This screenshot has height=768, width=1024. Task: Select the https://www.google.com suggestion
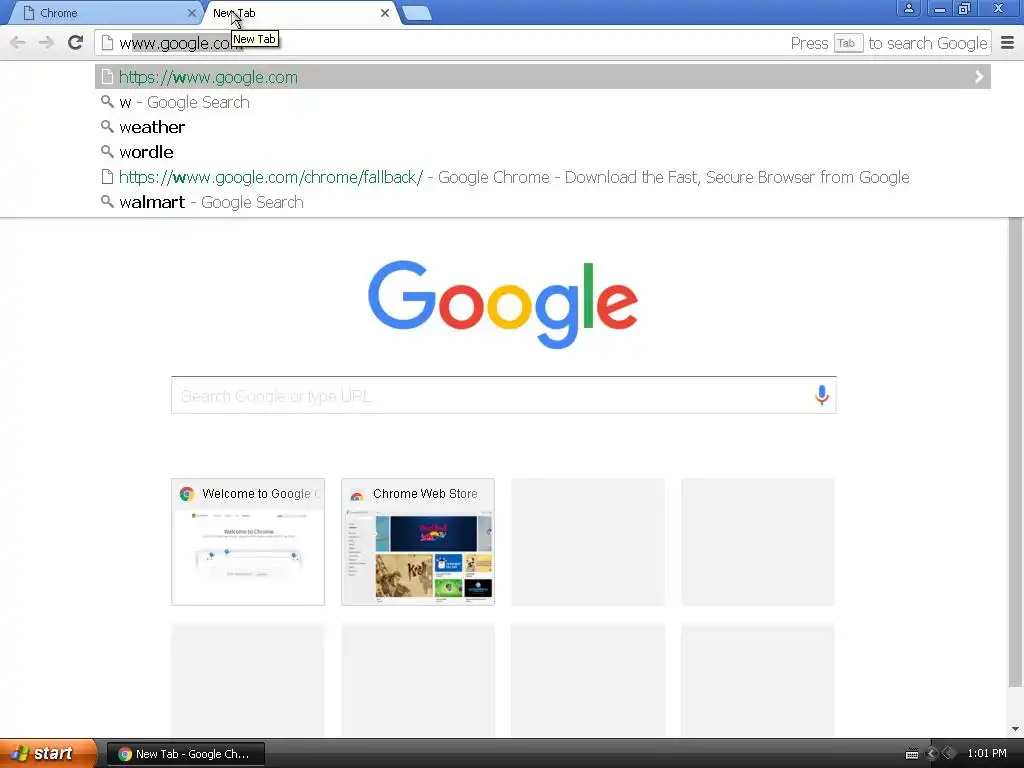point(543,77)
